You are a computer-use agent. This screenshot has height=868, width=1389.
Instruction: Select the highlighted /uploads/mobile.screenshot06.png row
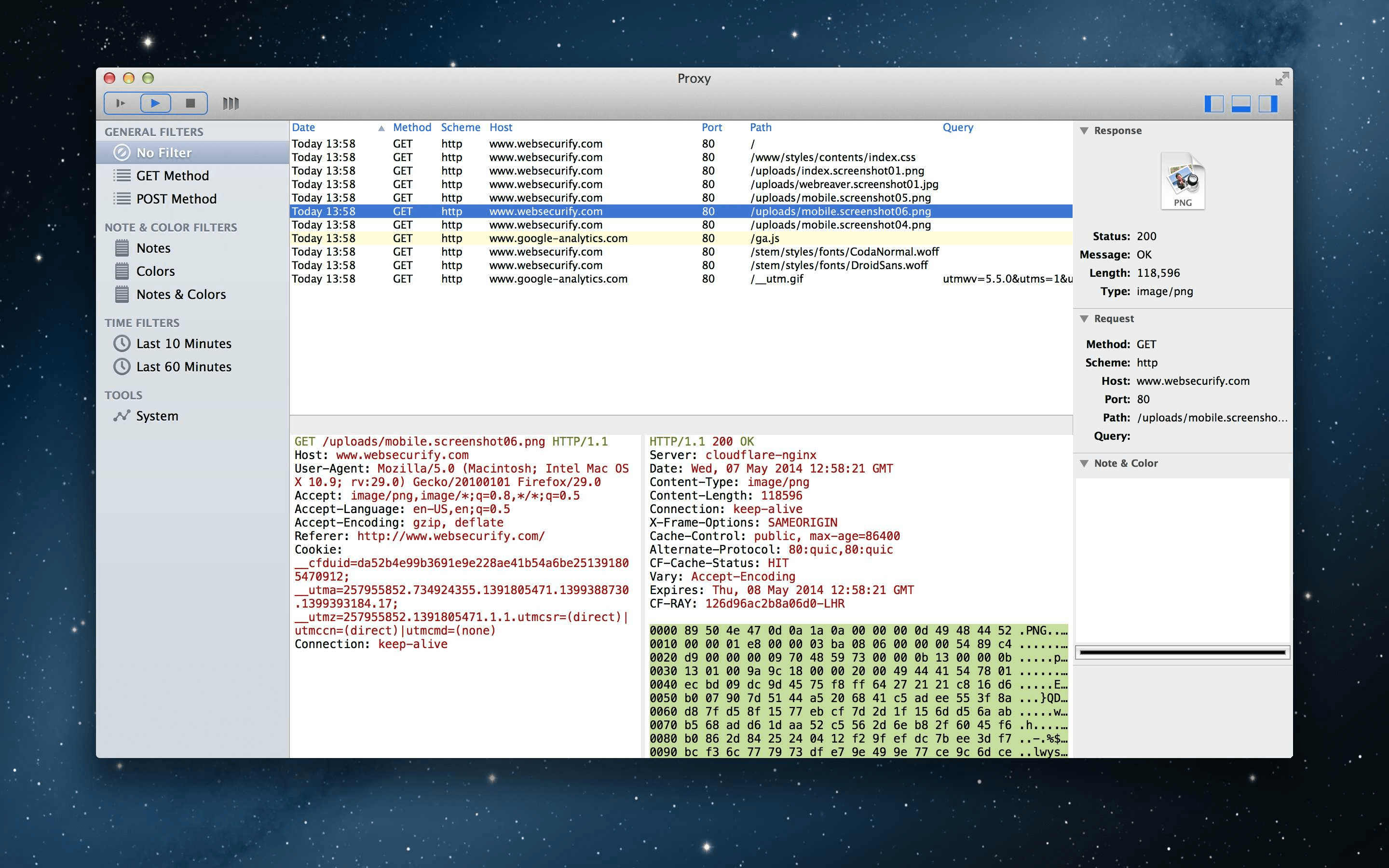[x=681, y=211]
